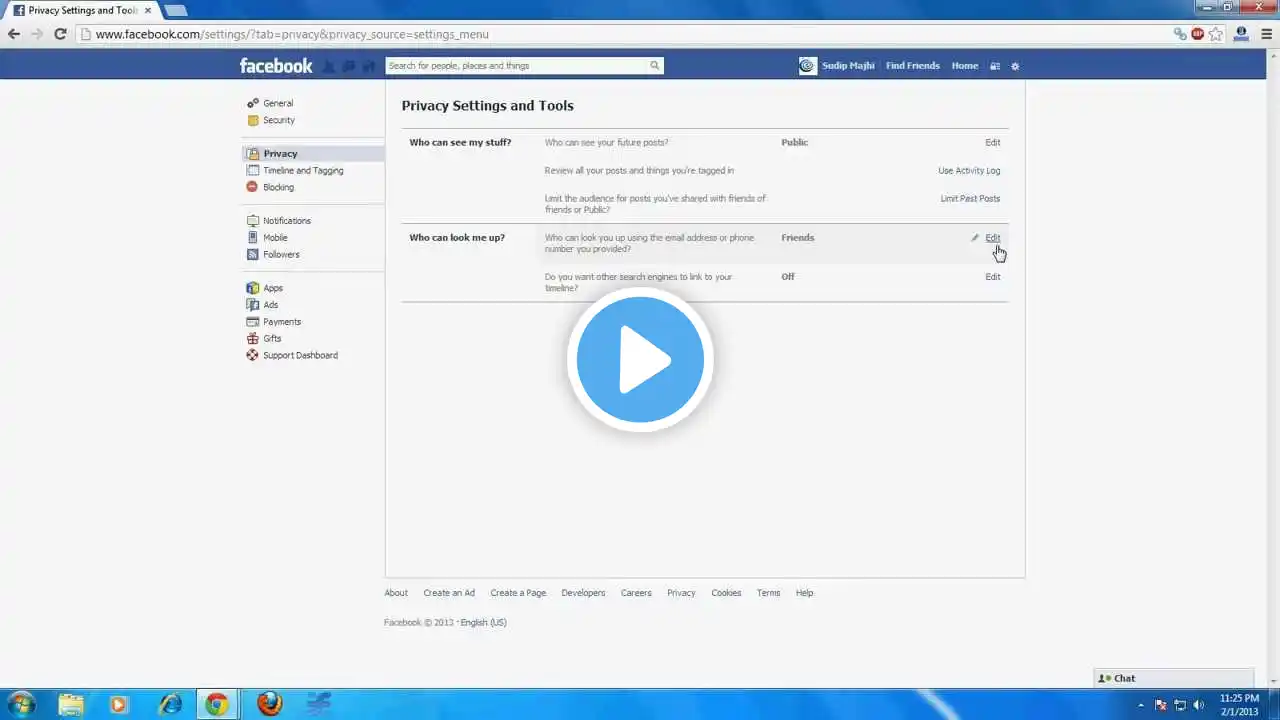Open the General settings icon in sidebar
Image resolution: width=1280 pixels, height=720 pixels.
(x=253, y=103)
